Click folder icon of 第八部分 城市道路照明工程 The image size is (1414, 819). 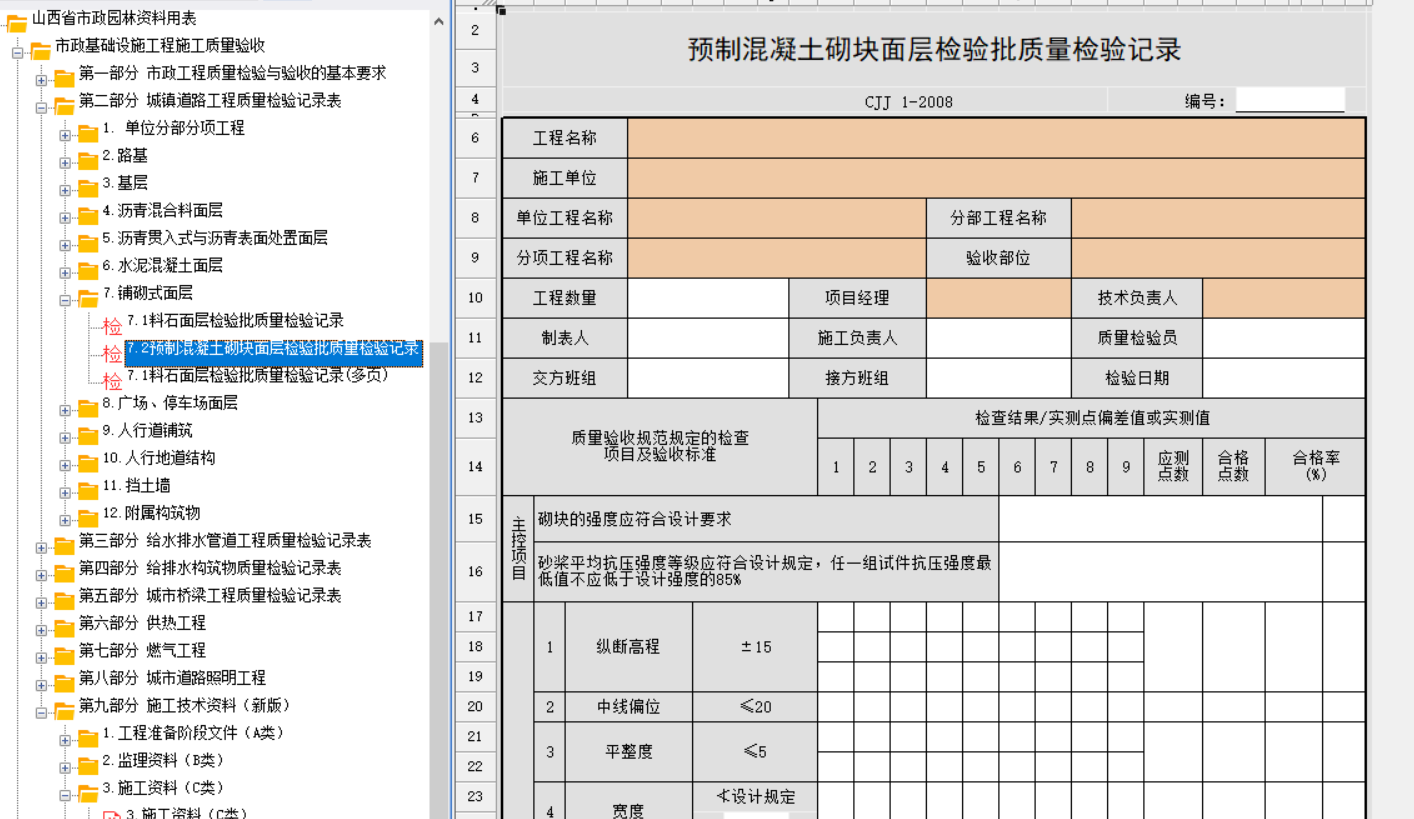pos(64,683)
